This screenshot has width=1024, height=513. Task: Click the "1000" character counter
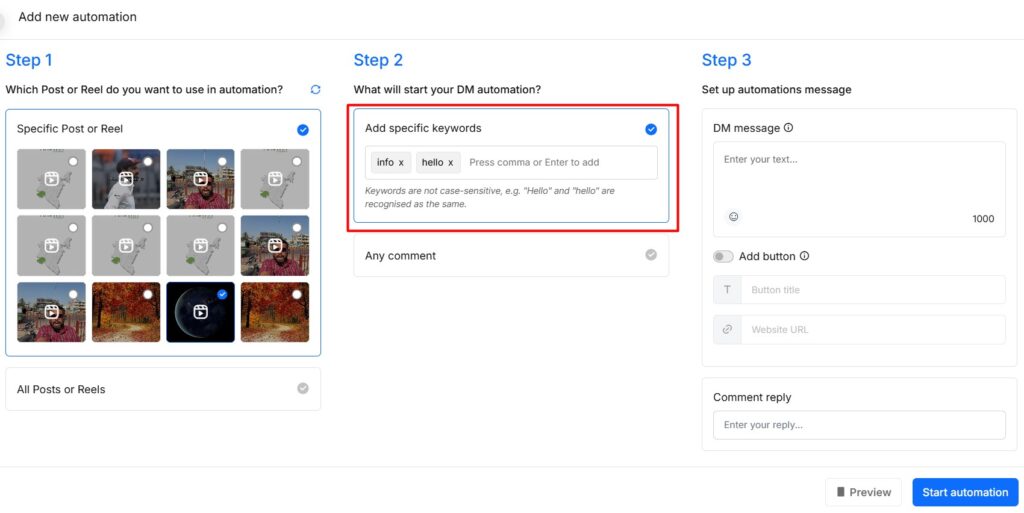(983, 219)
